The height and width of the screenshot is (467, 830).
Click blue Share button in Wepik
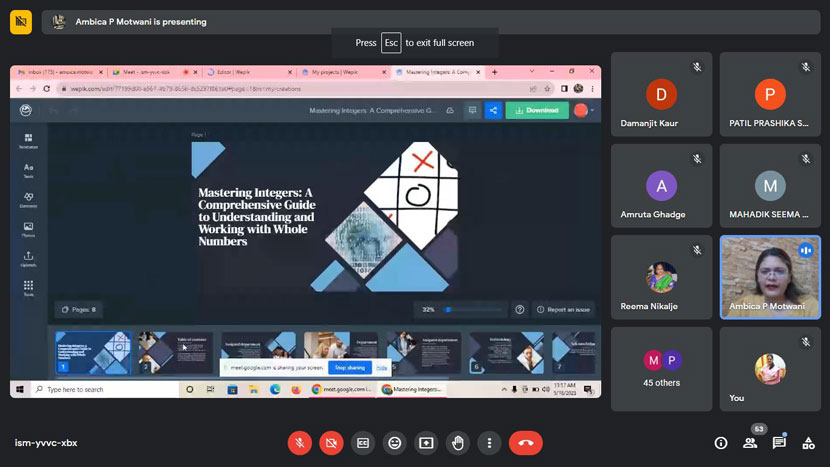point(493,110)
